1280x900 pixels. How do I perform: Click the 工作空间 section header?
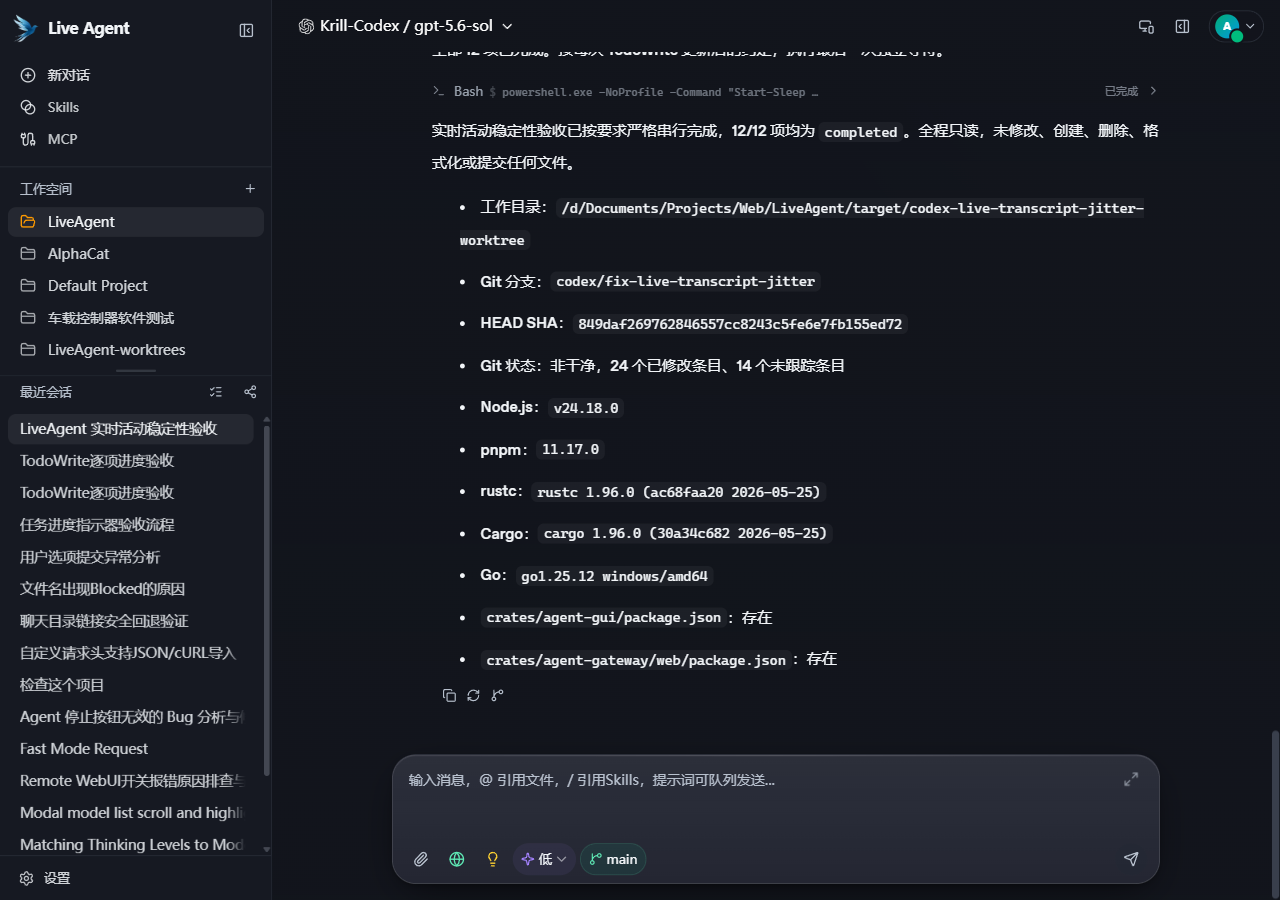tap(46, 189)
